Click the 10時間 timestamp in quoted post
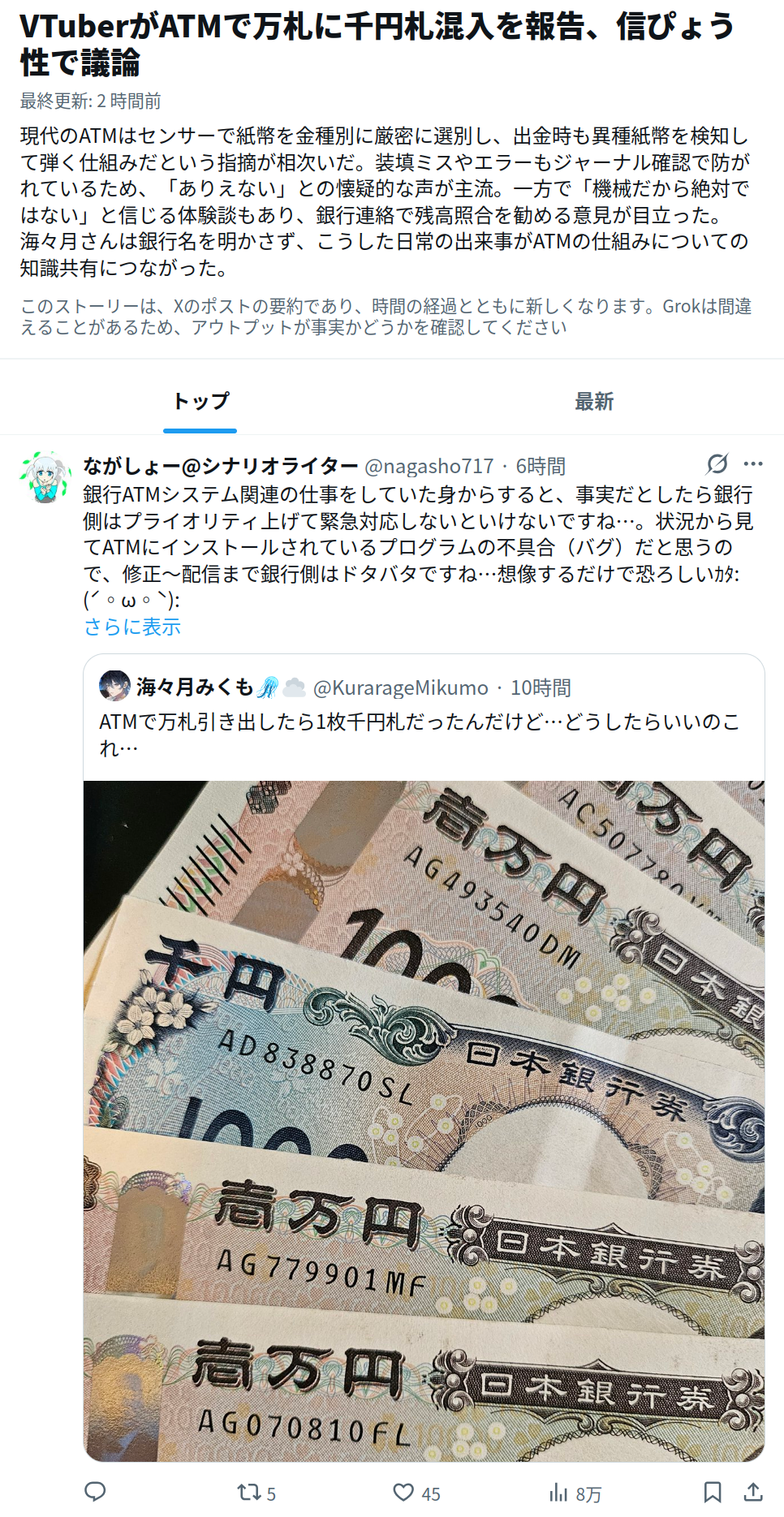Screen dimensions: 784x1517 point(541,687)
